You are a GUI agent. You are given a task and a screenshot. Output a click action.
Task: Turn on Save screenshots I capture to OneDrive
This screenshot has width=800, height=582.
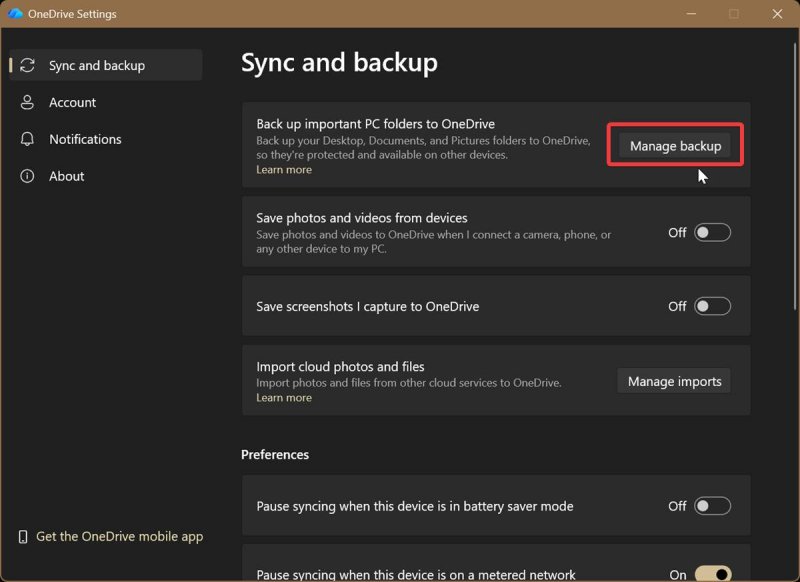(713, 307)
